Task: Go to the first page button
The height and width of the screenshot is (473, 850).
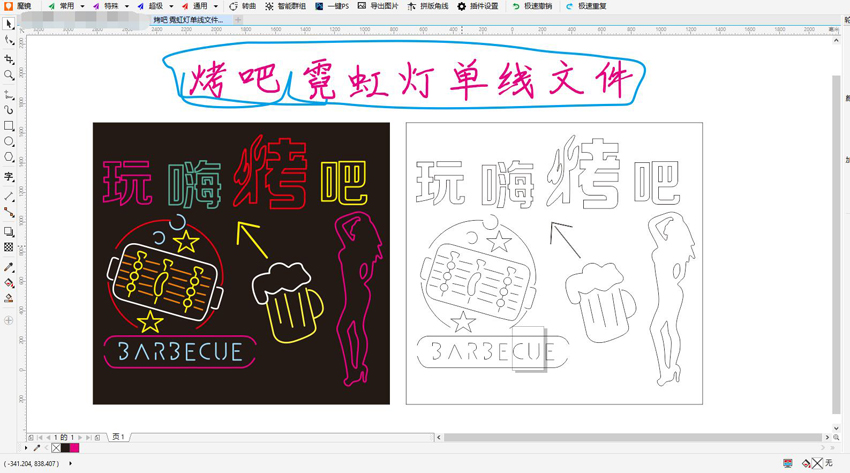Action: pyautogui.click(x=40, y=437)
